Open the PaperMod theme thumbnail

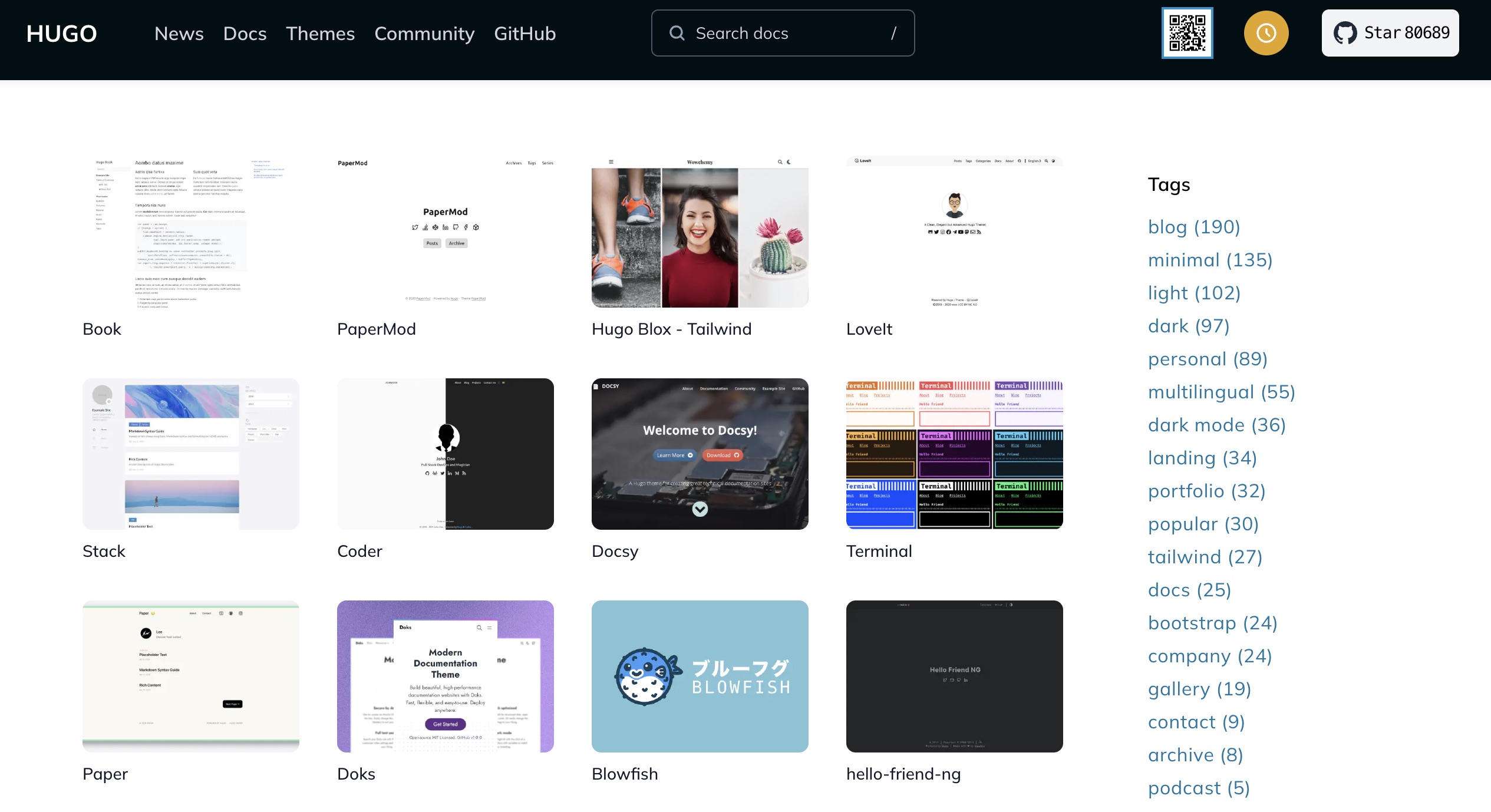(446, 232)
